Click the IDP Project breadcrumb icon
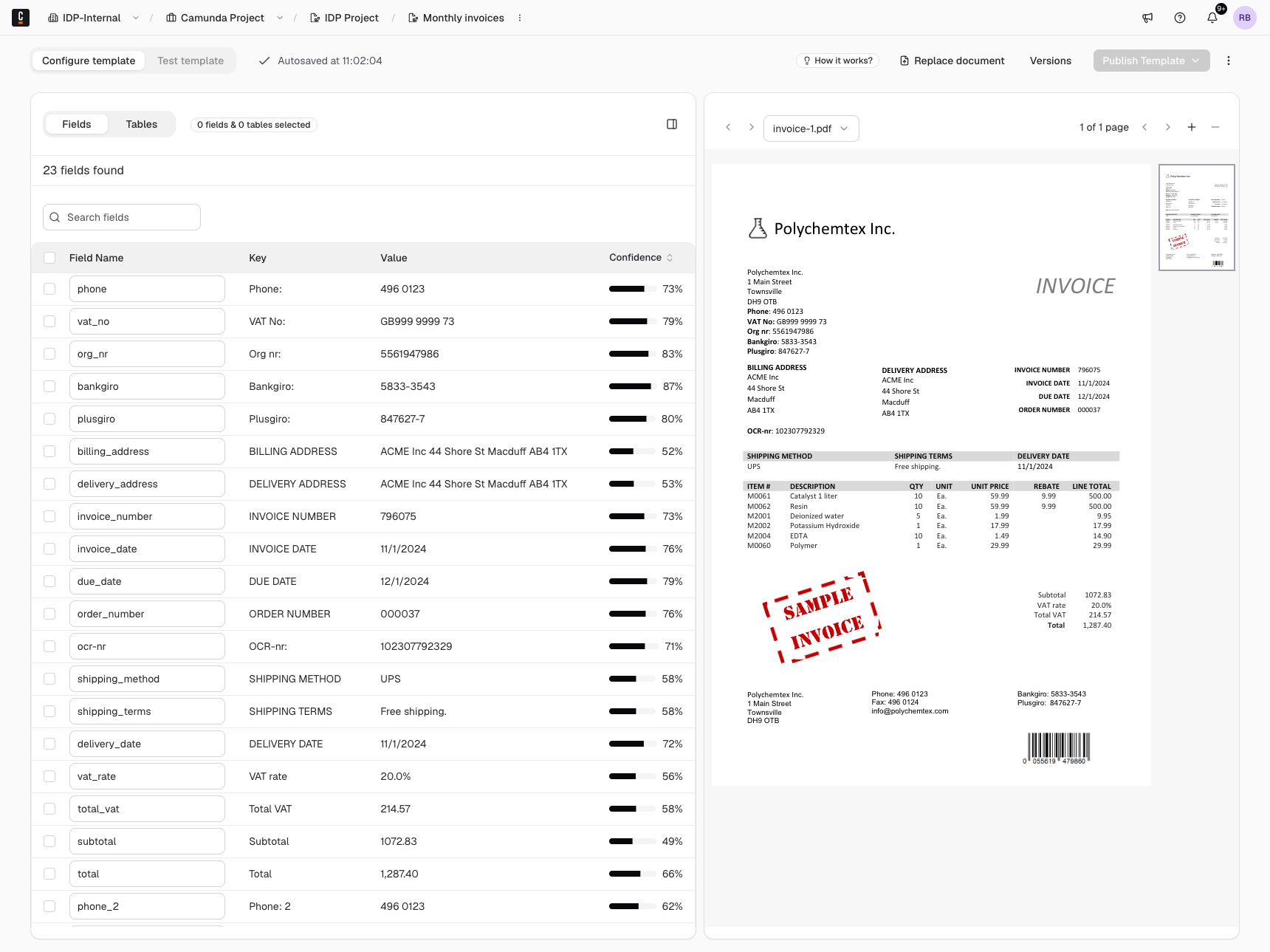The image size is (1270, 952). (315, 18)
